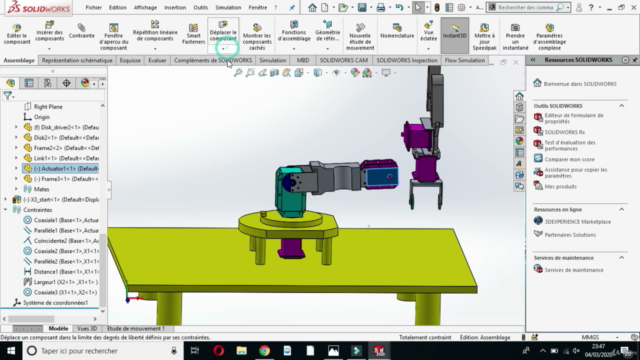Open the Insertion menu

(175, 7)
